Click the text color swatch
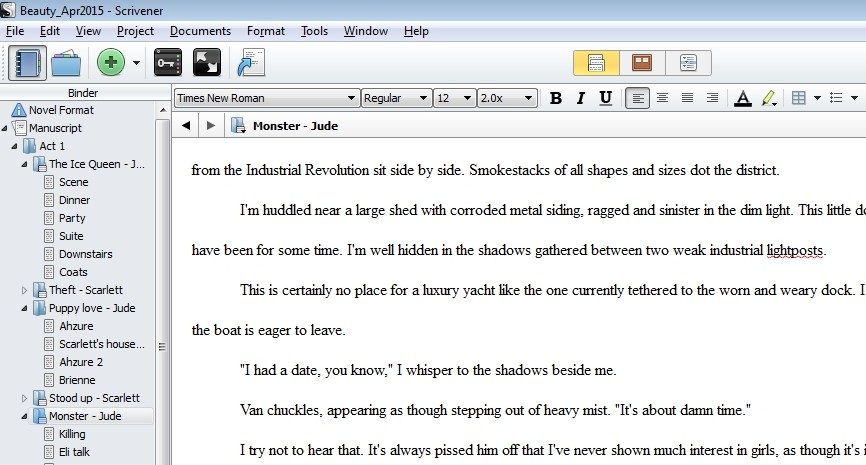Viewport: 866px width, 465px height. tap(742, 98)
